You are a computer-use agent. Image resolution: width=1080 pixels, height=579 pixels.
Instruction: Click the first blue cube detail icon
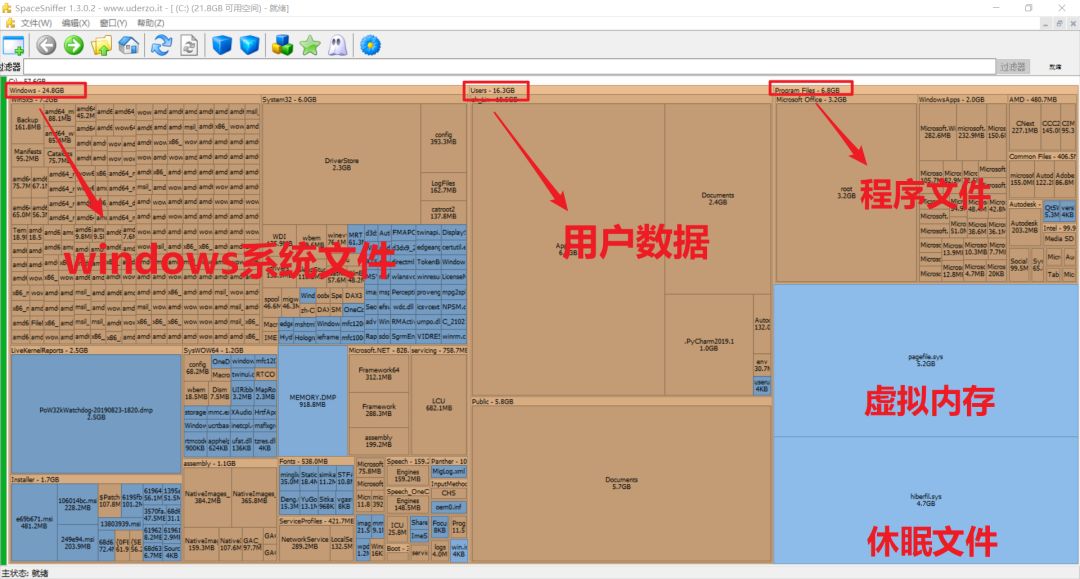222,45
